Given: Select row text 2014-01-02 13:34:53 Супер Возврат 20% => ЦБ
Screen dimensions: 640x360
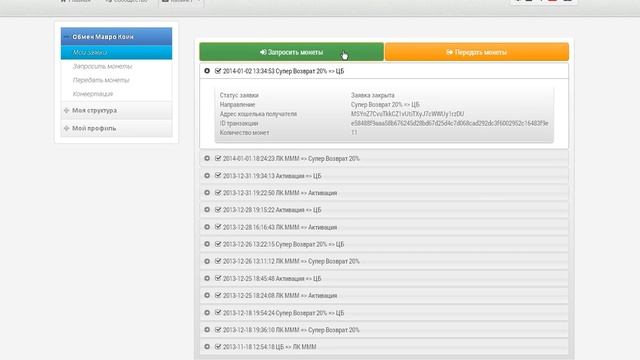Looking at the screenshot, I should 283,71.
